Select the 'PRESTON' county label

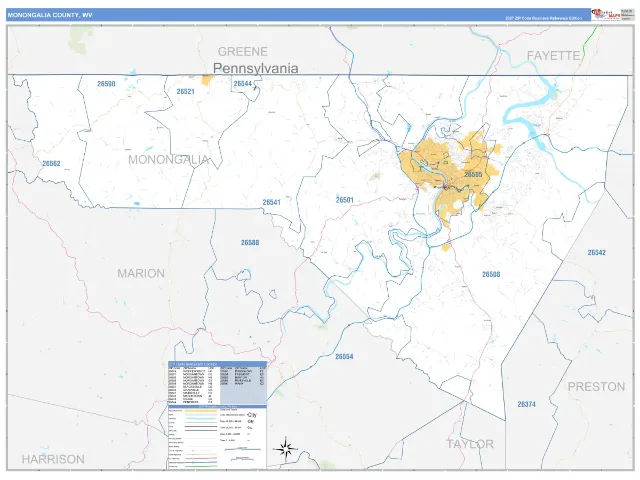click(x=596, y=387)
